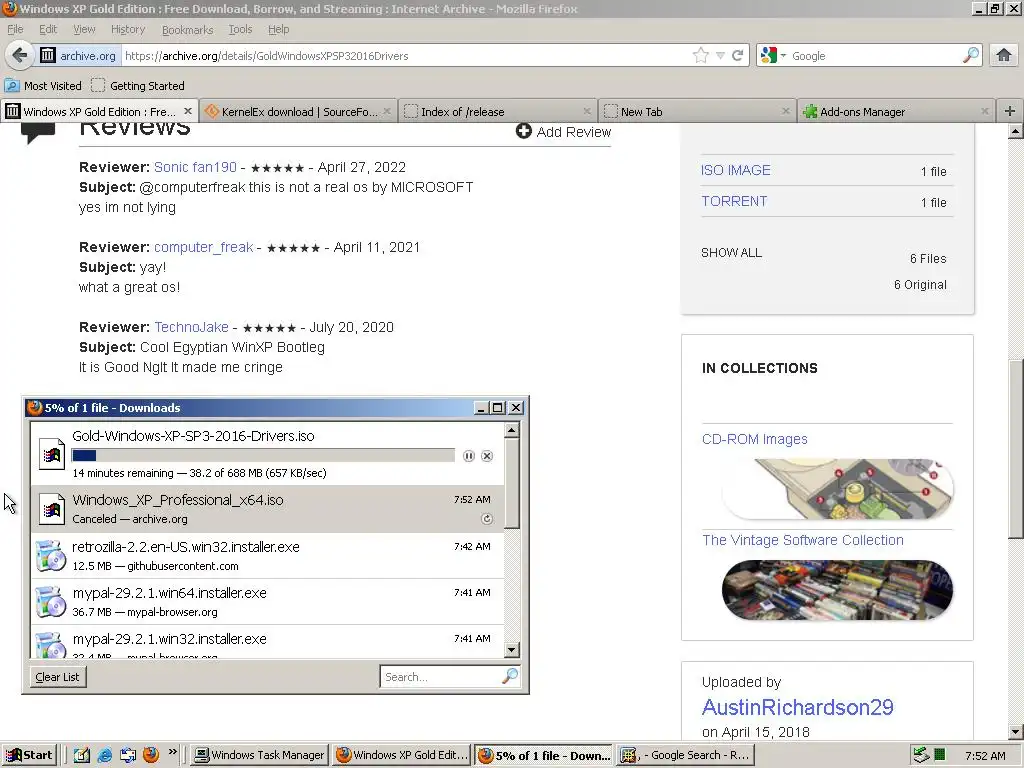The width and height of the screenshot is (1024, 768).
Task: Bookmark this page with the star icon
Action: (x=701, y=56)
